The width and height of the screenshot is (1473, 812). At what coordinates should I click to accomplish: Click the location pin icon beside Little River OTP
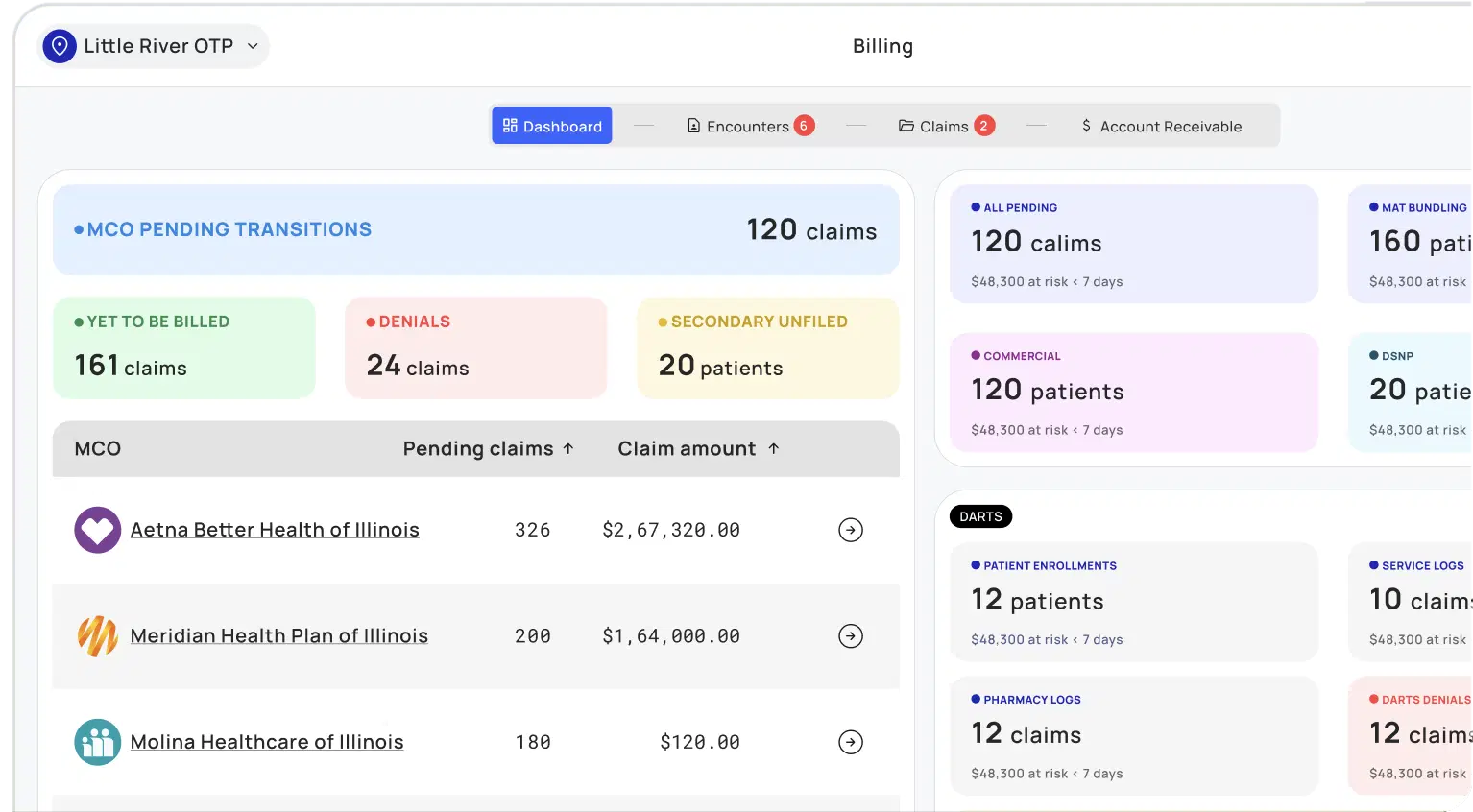(x=60, y=46)
